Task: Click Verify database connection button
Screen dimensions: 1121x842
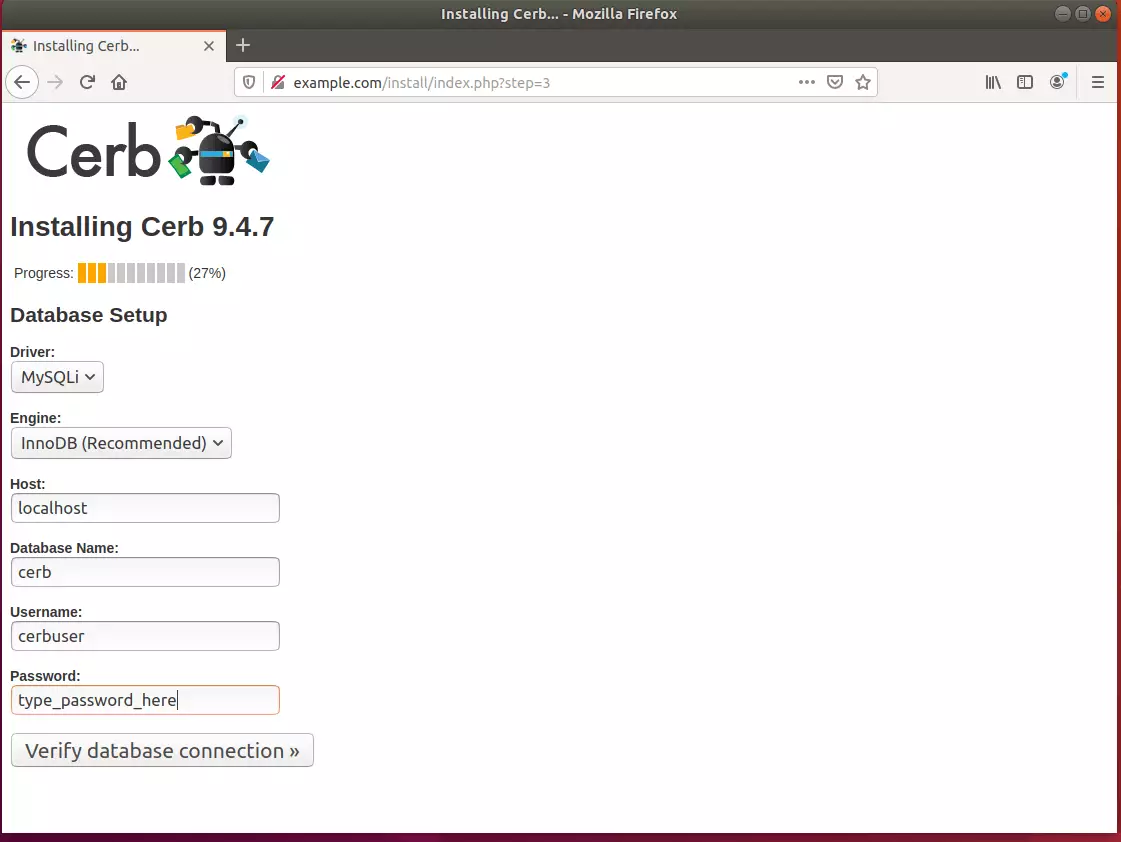Action: tap(162, 750)
